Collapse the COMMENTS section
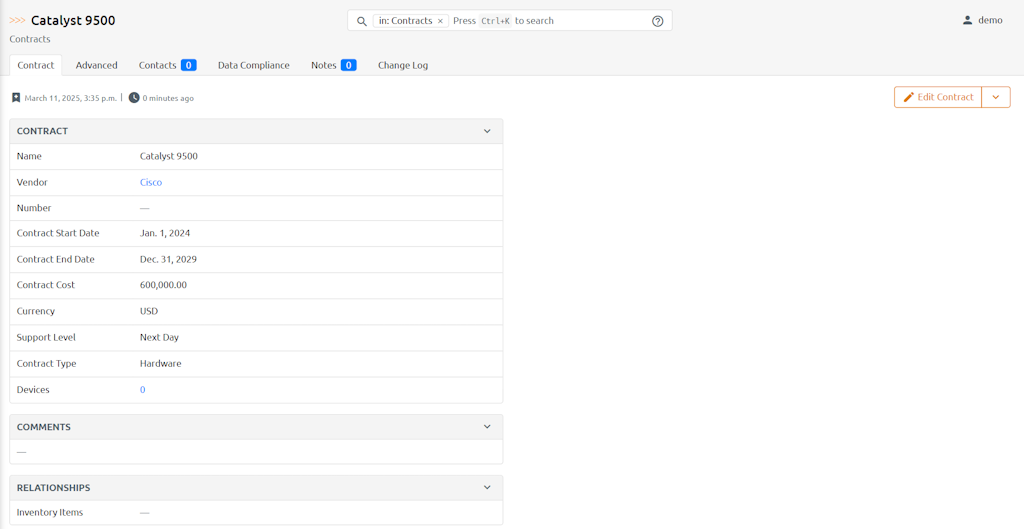Image resolution: width=1024 pixels, height=529 pixels. click(x=487, y=427)
